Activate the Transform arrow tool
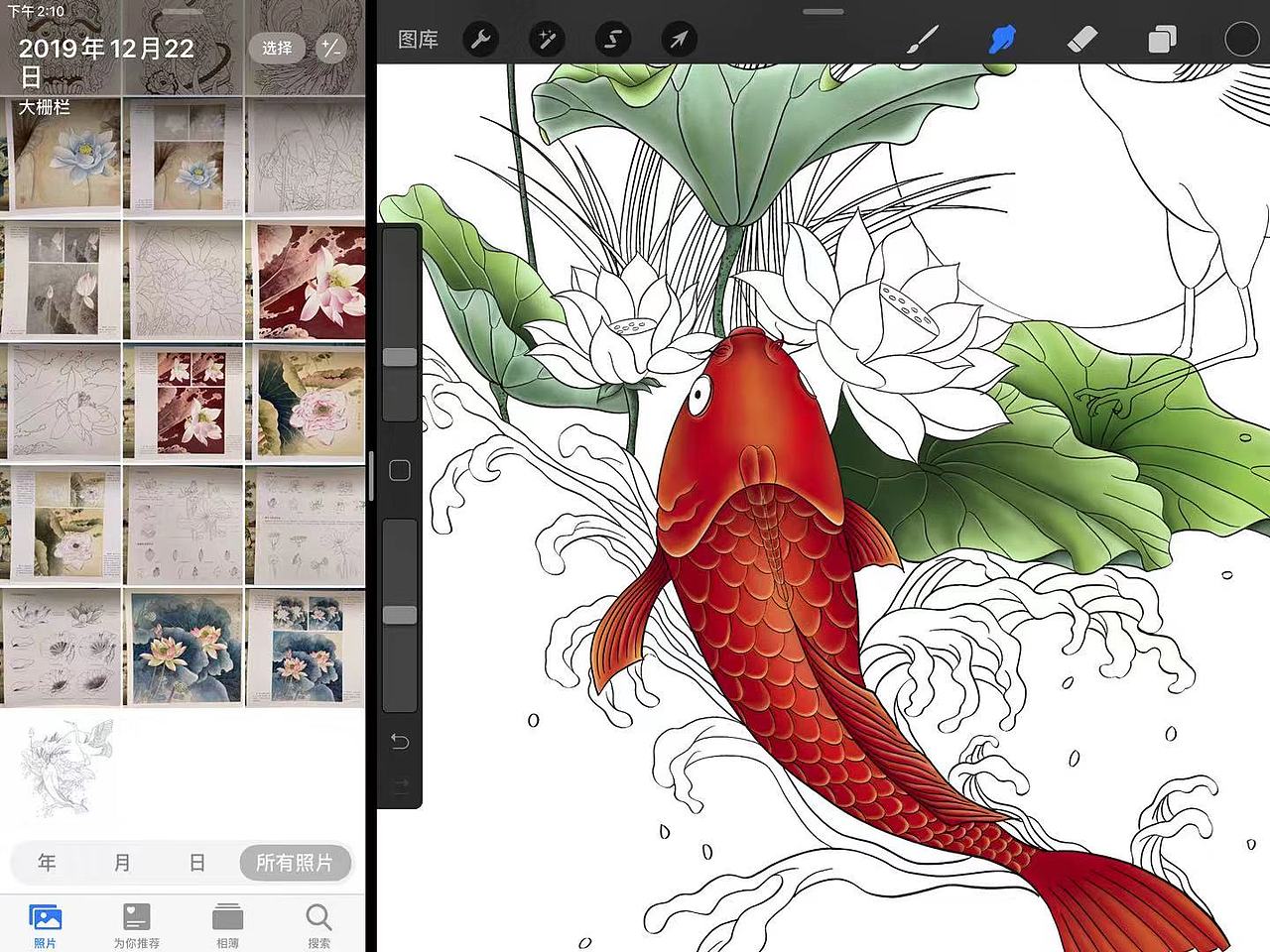 tap(679, 40)
